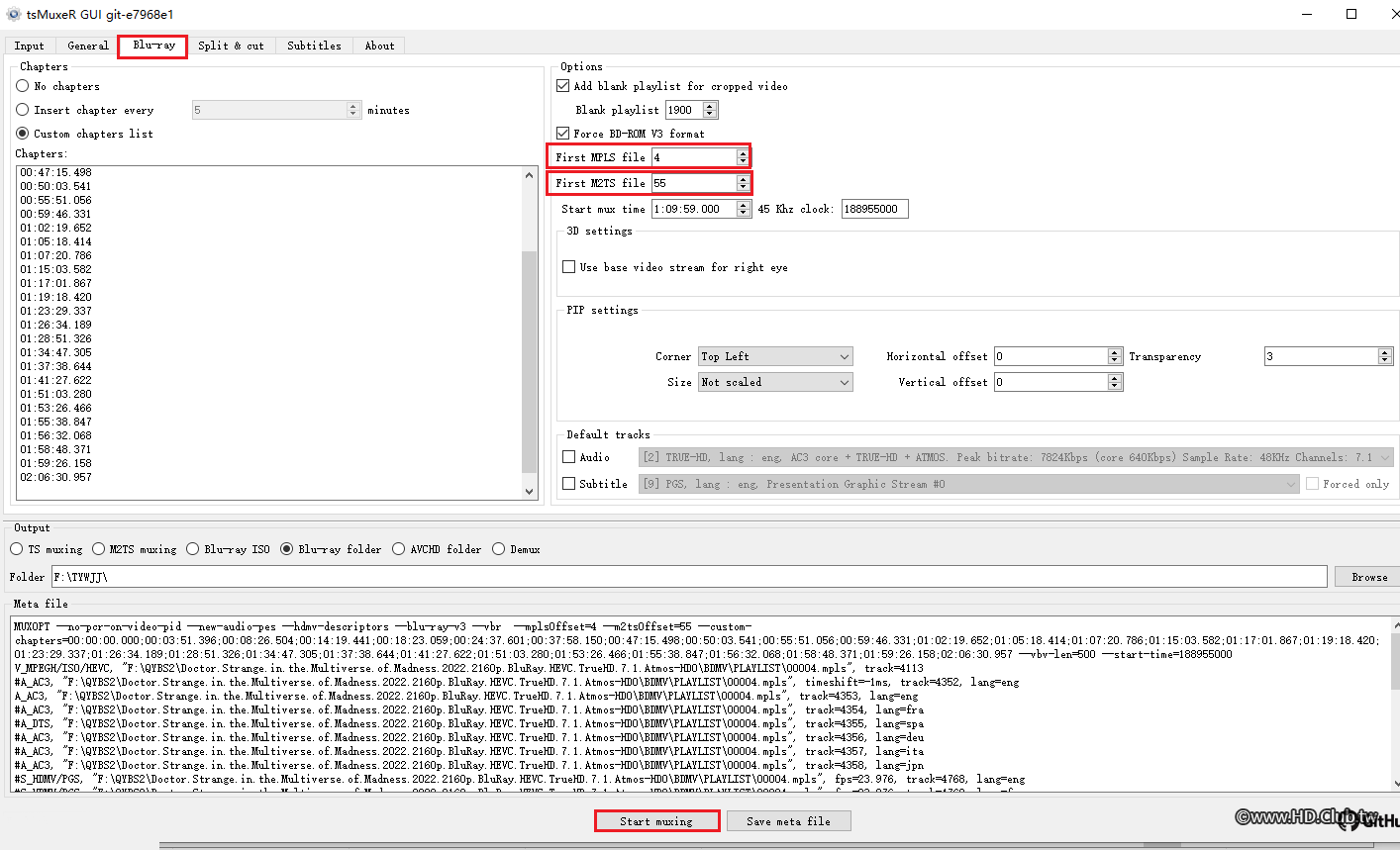Click the First M2TS file value field
This screenshot has width=1400, height=850.
(x=694, y=183)
